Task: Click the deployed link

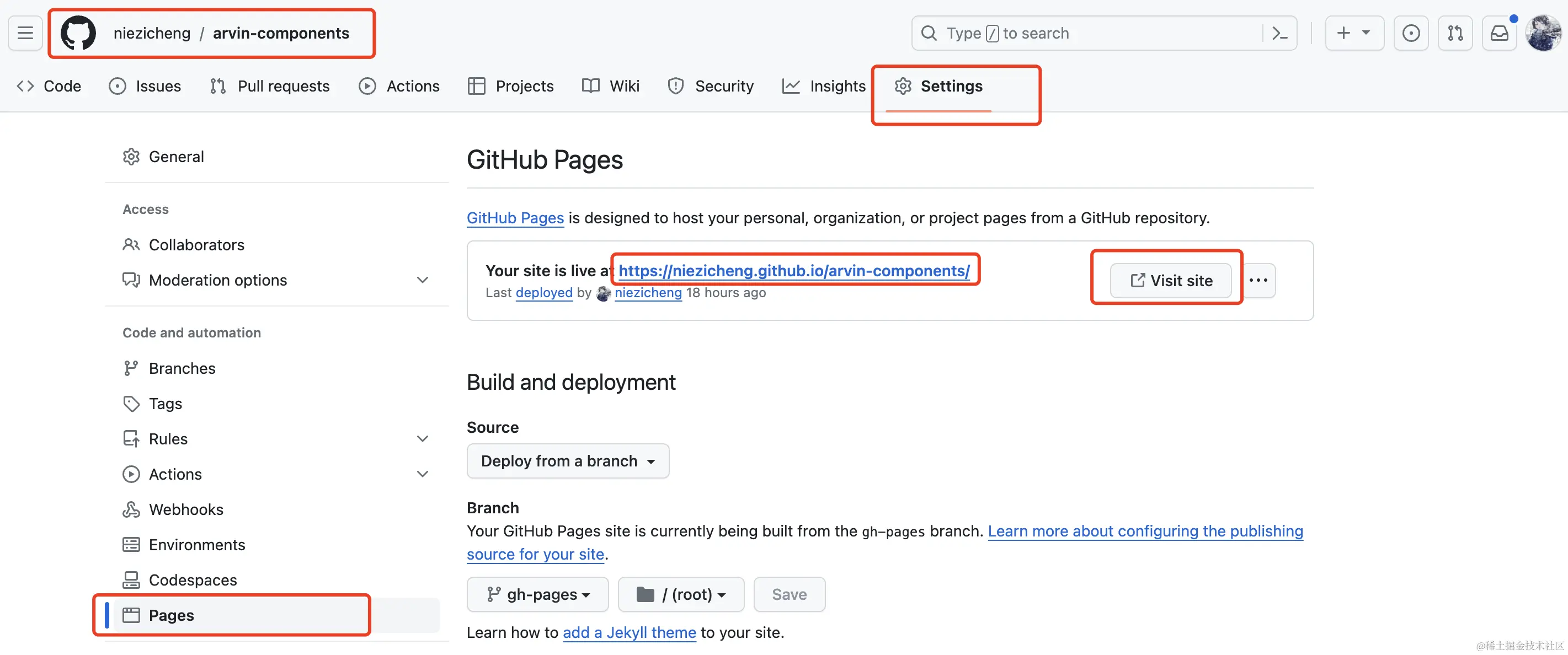Action: (544, 293)
